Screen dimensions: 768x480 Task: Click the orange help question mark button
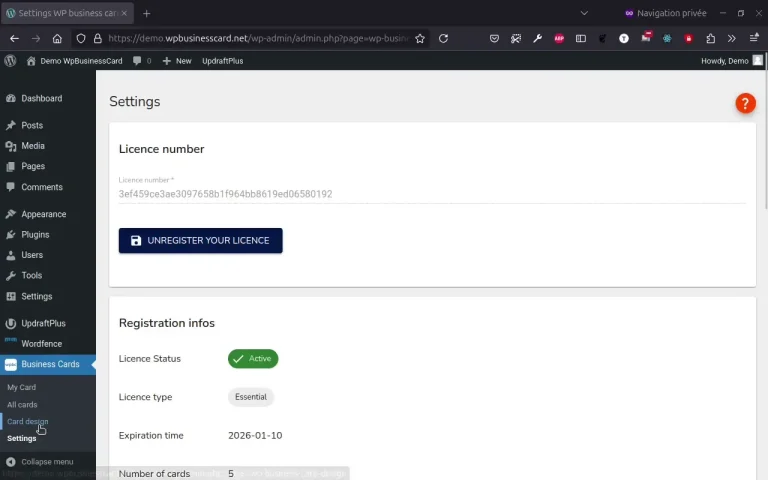[x=745, y=103]
